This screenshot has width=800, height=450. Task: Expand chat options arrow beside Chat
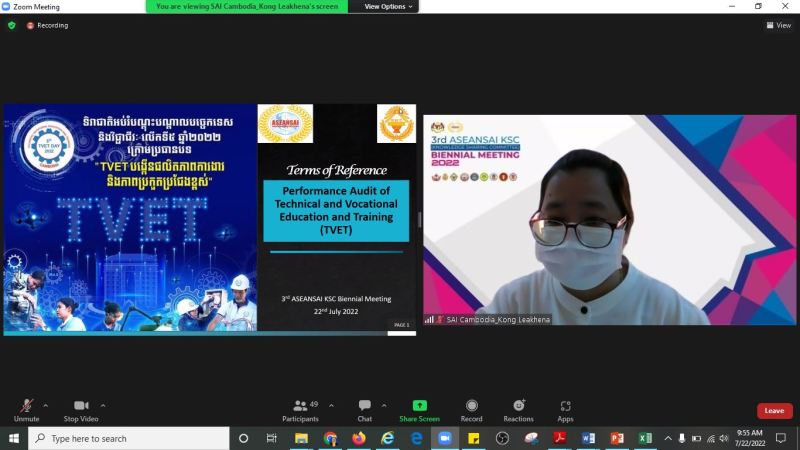coord(383,405)
